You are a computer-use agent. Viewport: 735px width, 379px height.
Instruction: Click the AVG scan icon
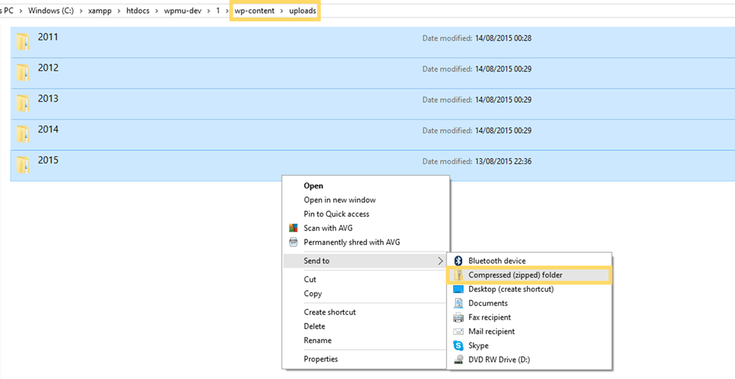click(x=293, y=228)
